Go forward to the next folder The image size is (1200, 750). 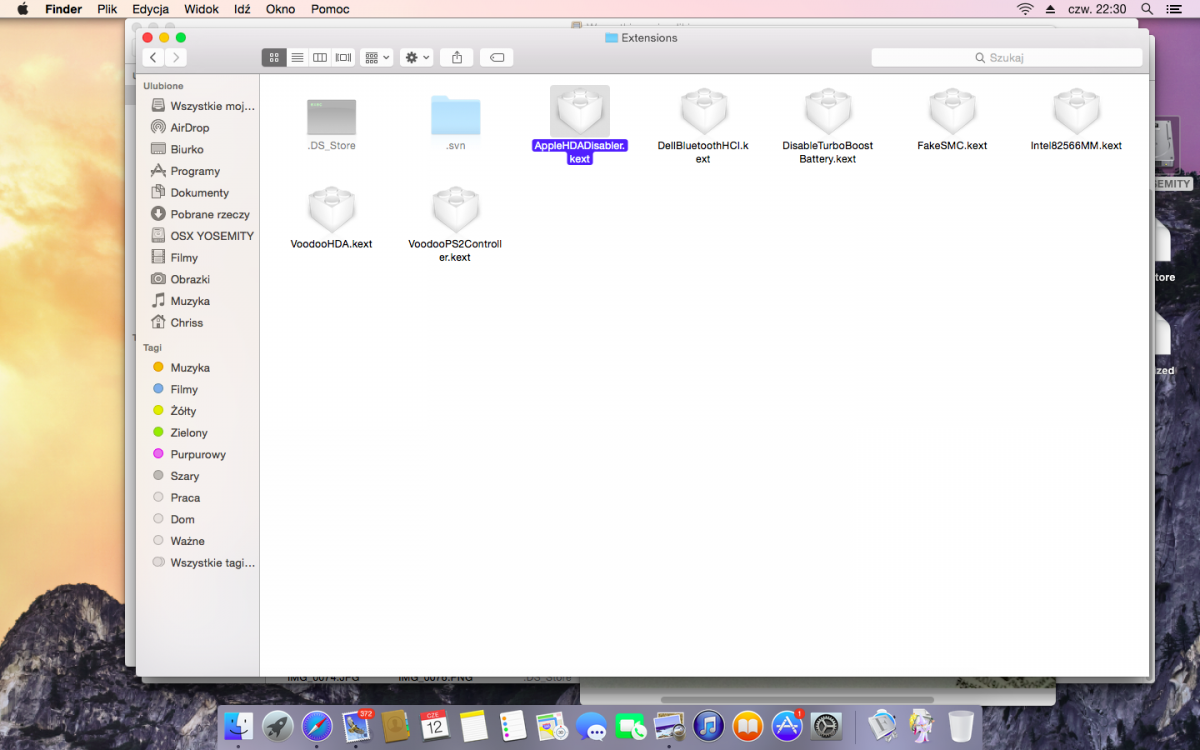click(176, 58)
